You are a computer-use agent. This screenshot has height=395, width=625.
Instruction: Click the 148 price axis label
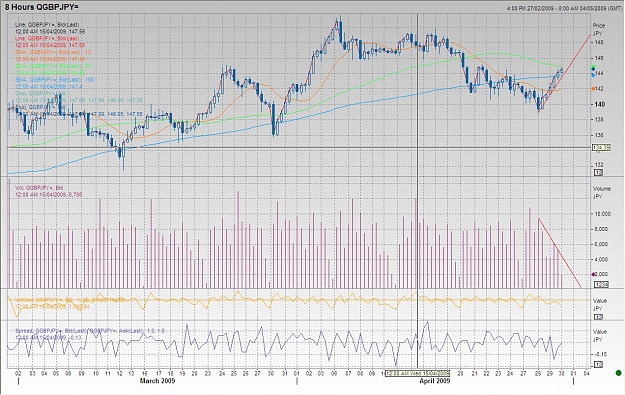tap(599, 42)
